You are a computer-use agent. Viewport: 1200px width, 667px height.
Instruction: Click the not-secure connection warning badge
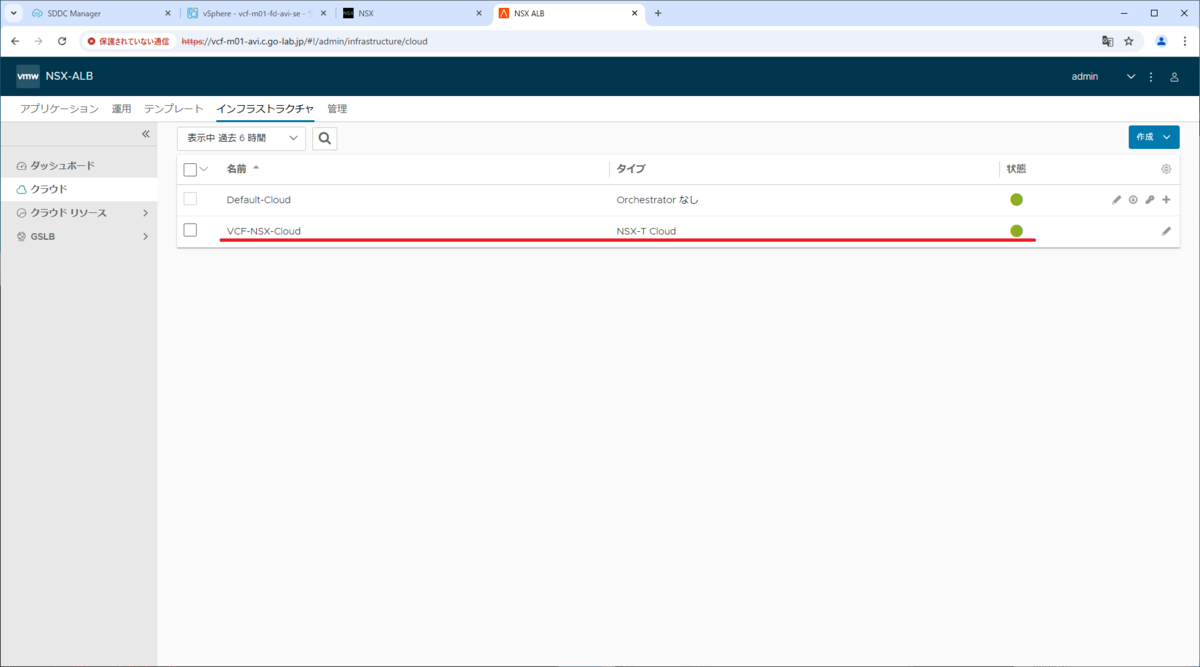(x=128, y=41)
